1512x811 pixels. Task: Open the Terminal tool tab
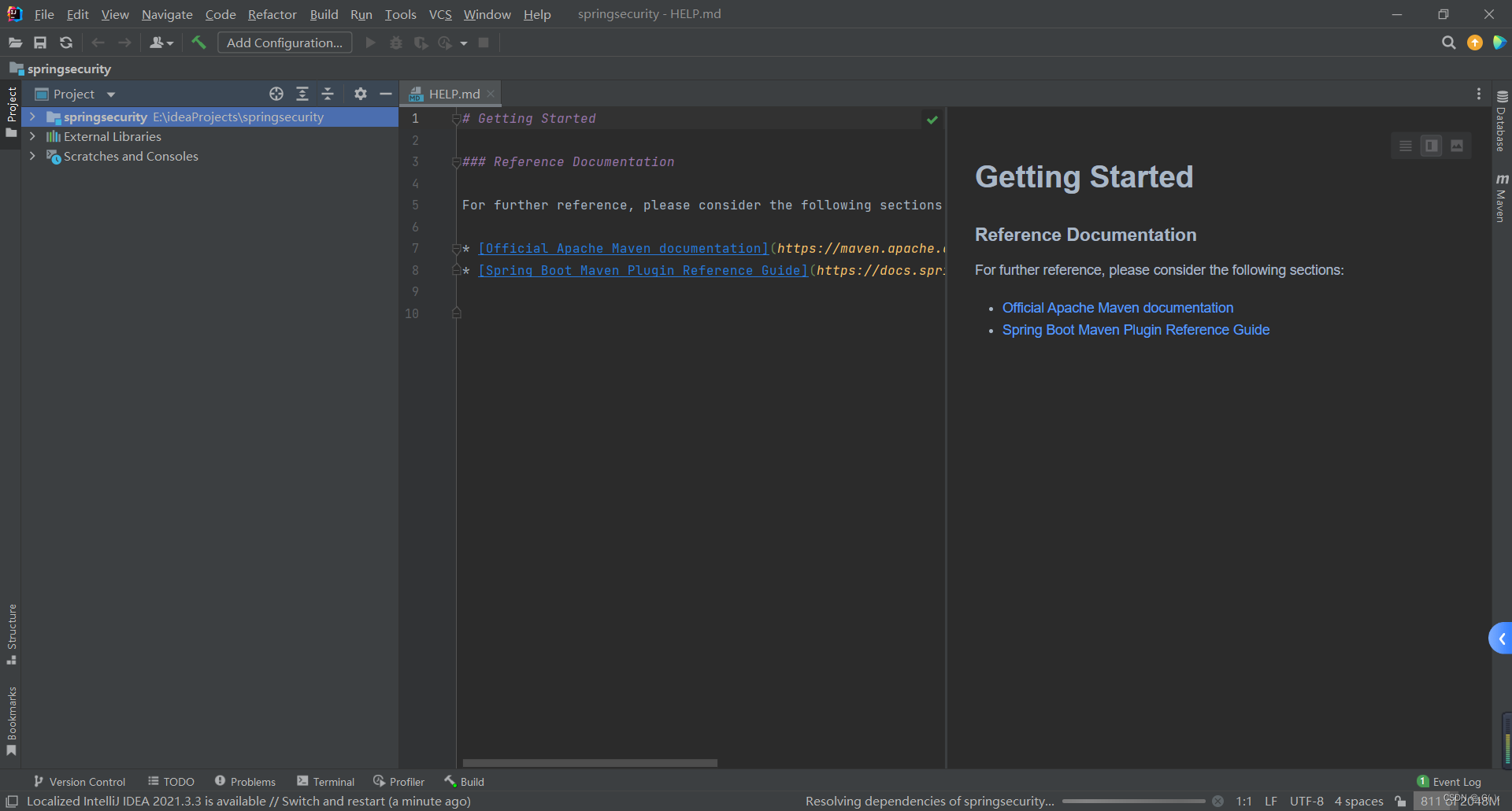pyautogui.click(x=326, y=782)
